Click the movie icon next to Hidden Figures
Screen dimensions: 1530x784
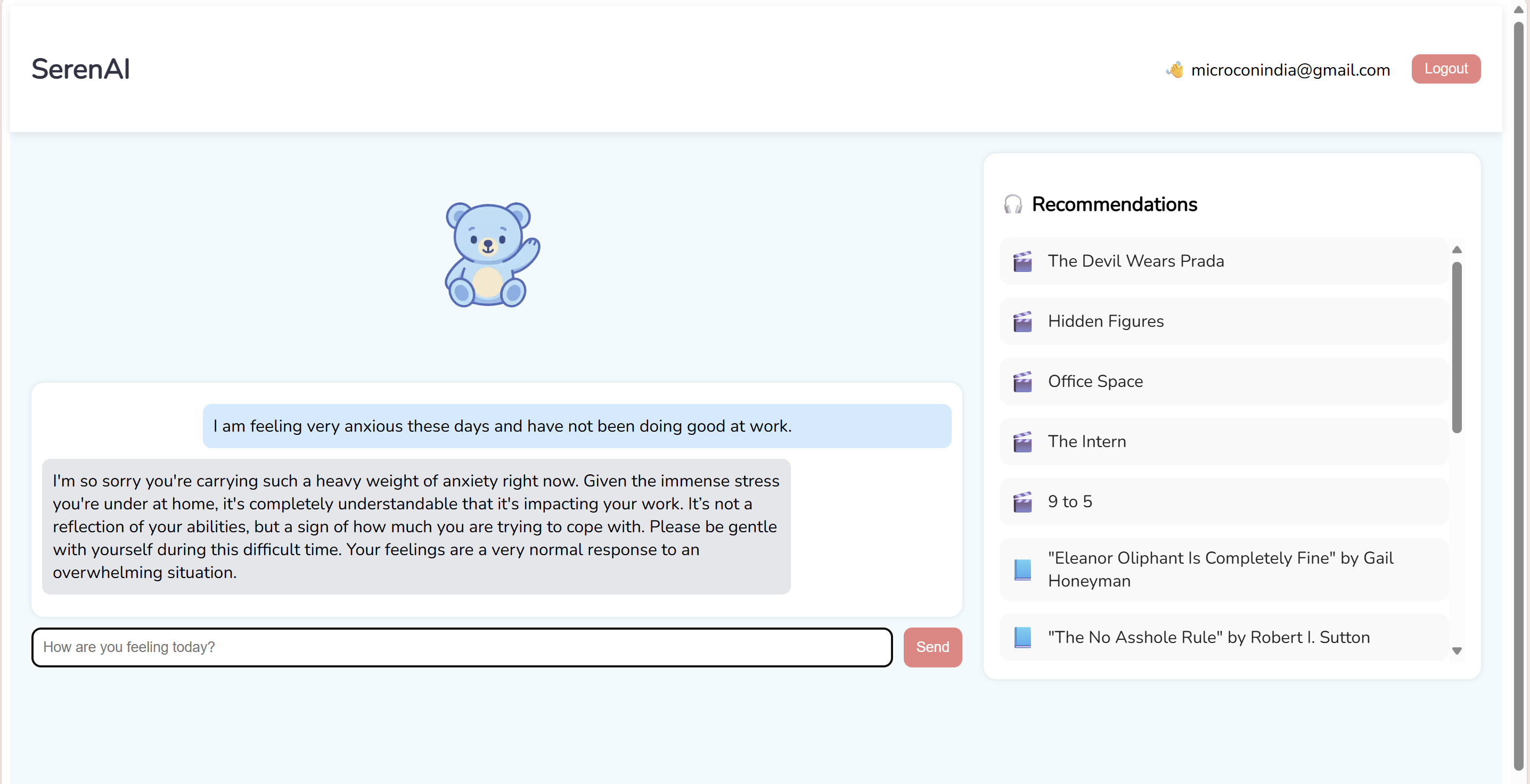coord(1022,321)
